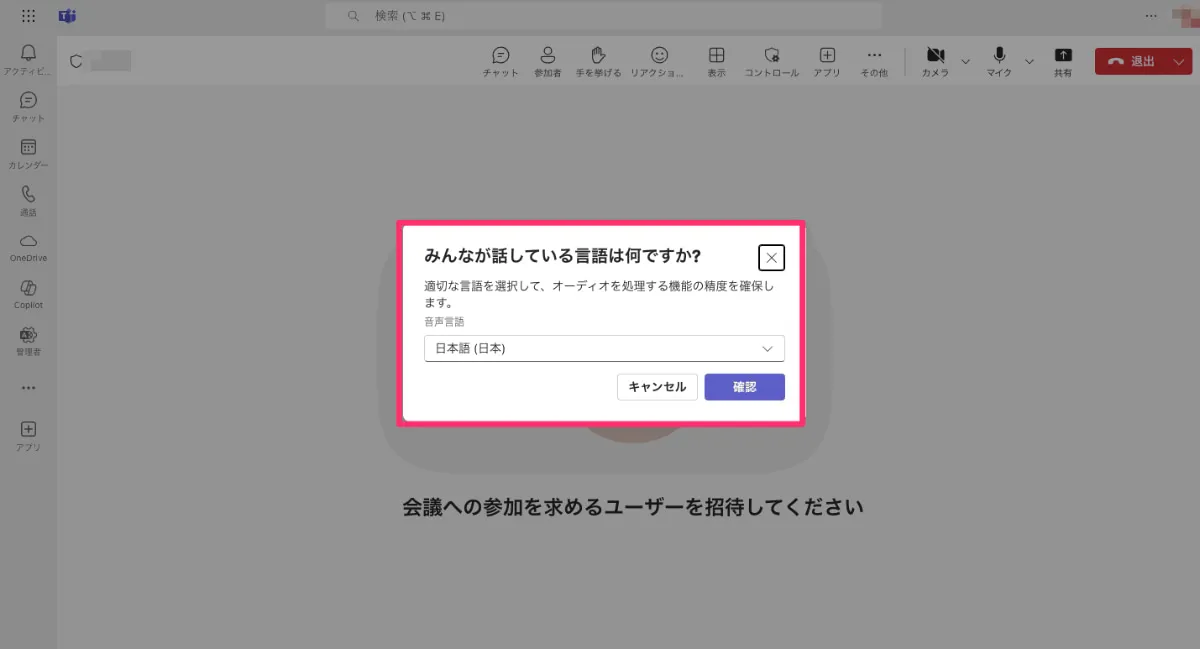Open the reactions menu
This screenshot has width=1200, height=649.
[x=658, y=61]
